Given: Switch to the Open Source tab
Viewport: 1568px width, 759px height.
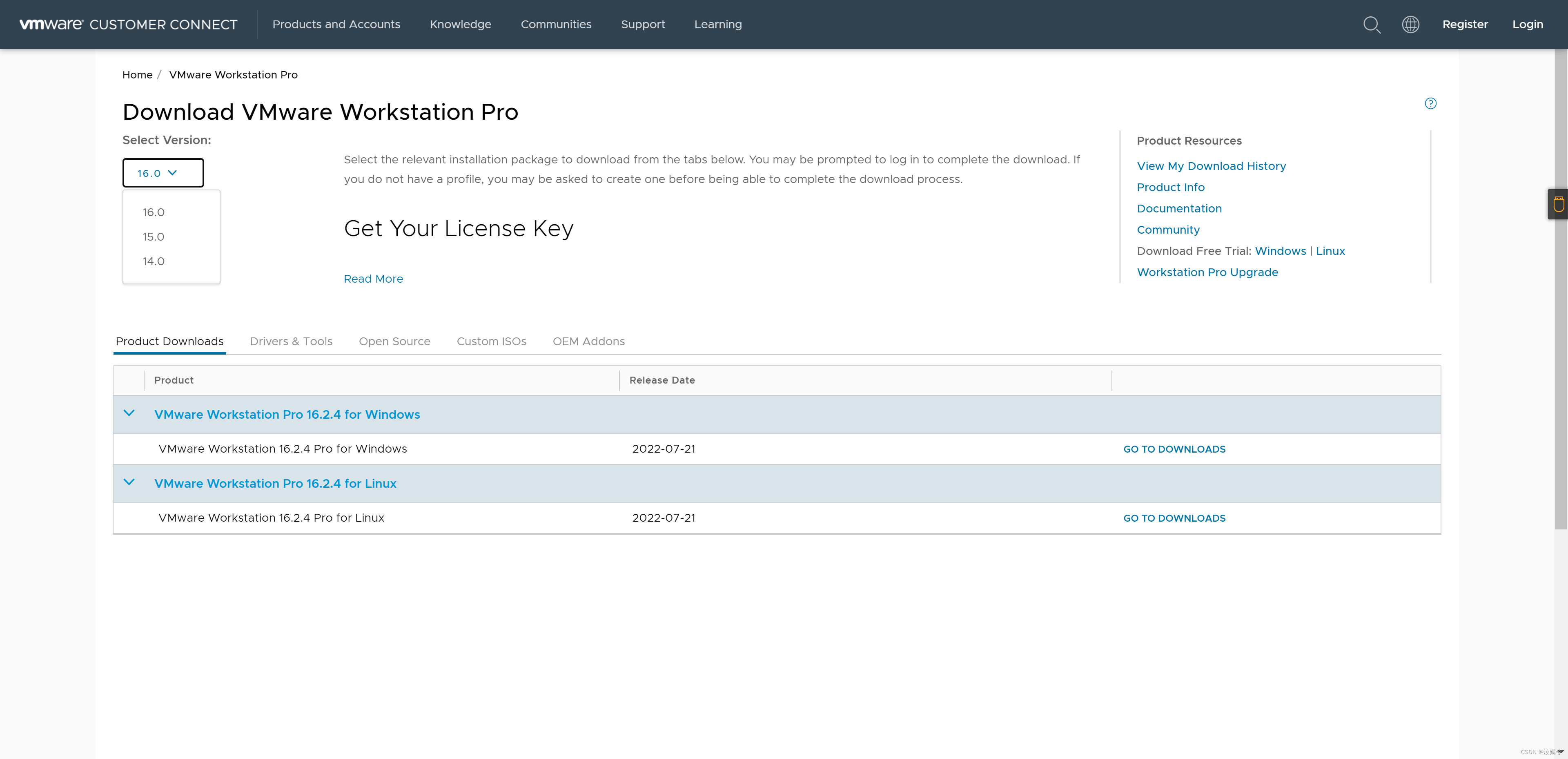Looking at the screenshot, I should click(394, 341).
